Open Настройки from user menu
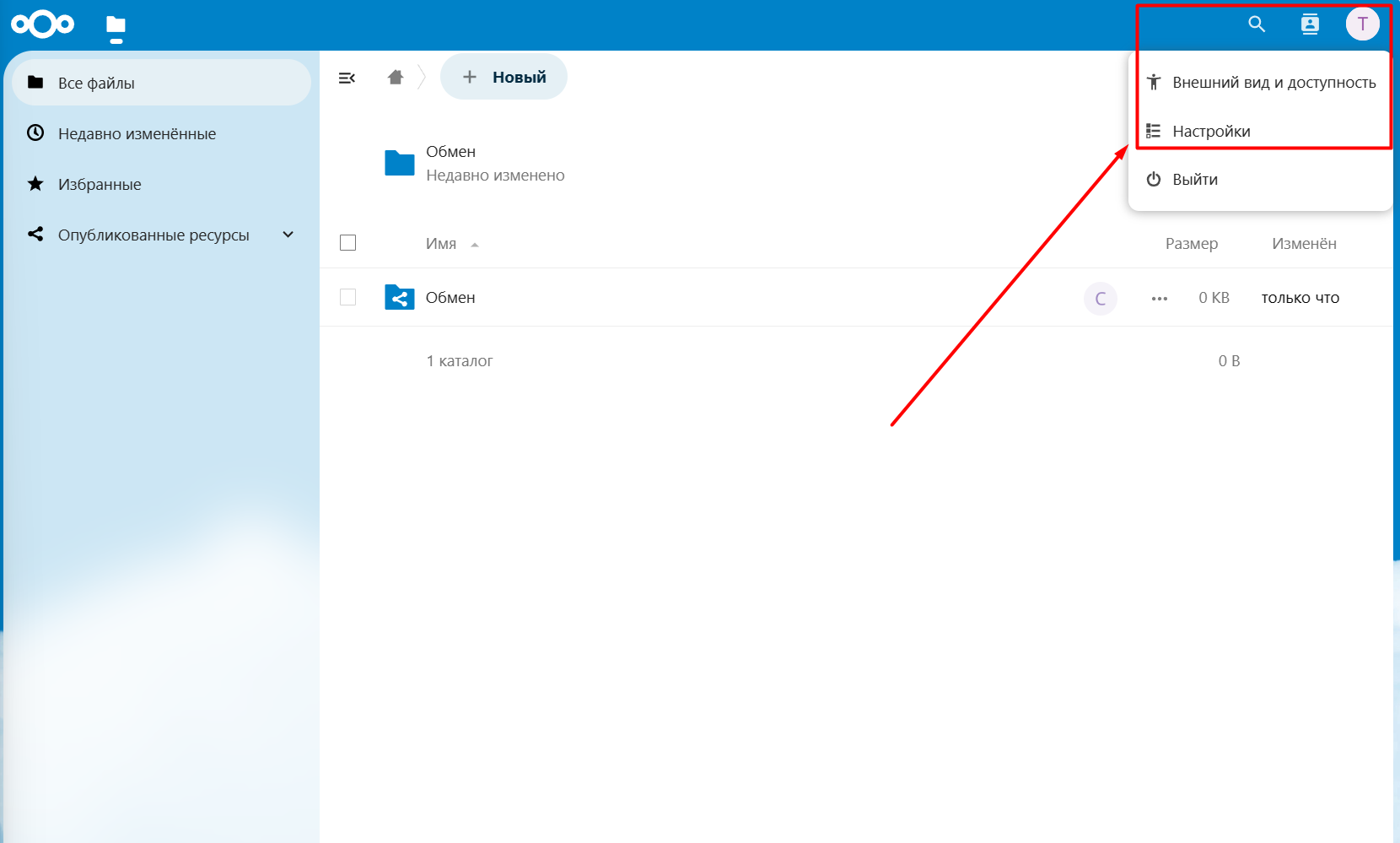 (1260, 131)
